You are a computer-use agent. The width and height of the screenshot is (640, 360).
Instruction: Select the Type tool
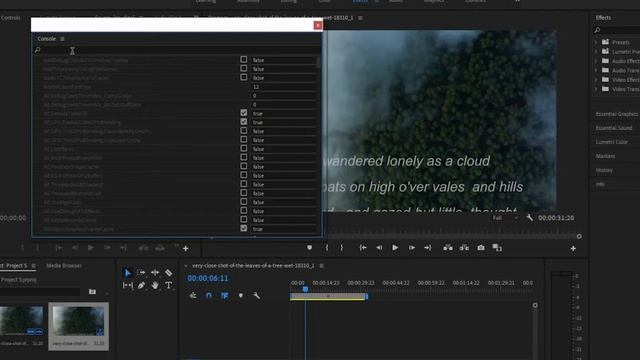169,285
